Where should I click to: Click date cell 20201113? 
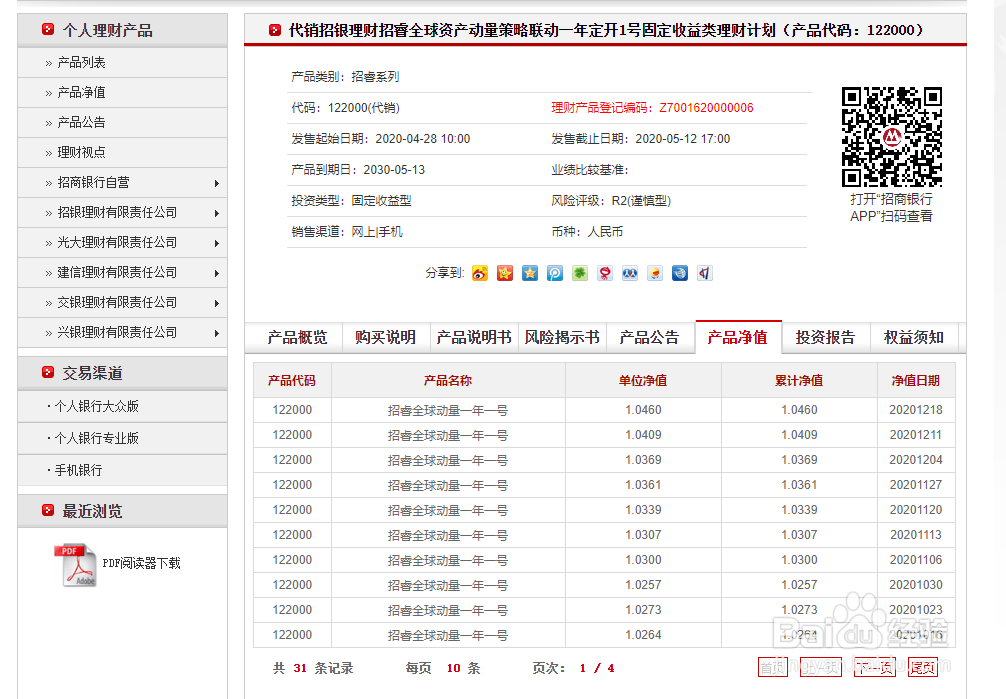[916, 535]
